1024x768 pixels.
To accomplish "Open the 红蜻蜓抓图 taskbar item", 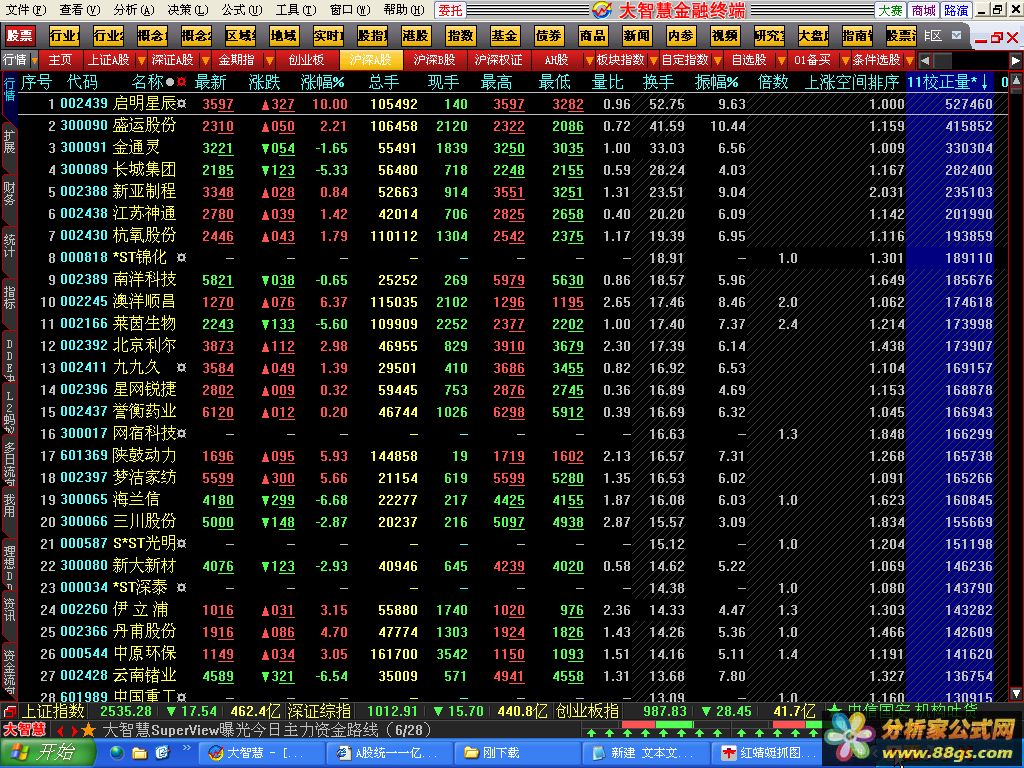I will pyautogui.click(x=767, y=753).
